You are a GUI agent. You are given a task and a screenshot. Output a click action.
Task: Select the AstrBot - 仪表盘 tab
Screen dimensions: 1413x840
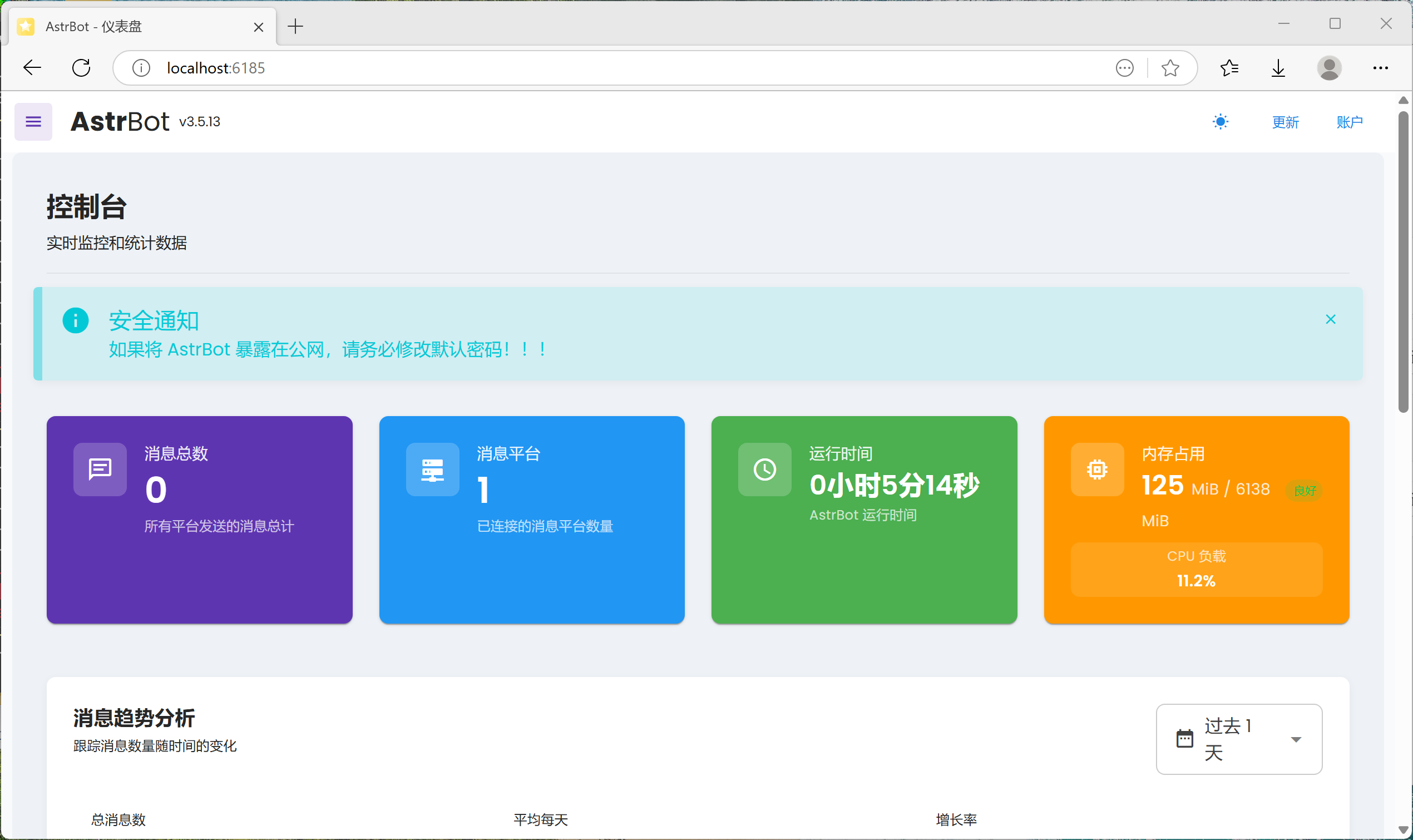point(141,27)
